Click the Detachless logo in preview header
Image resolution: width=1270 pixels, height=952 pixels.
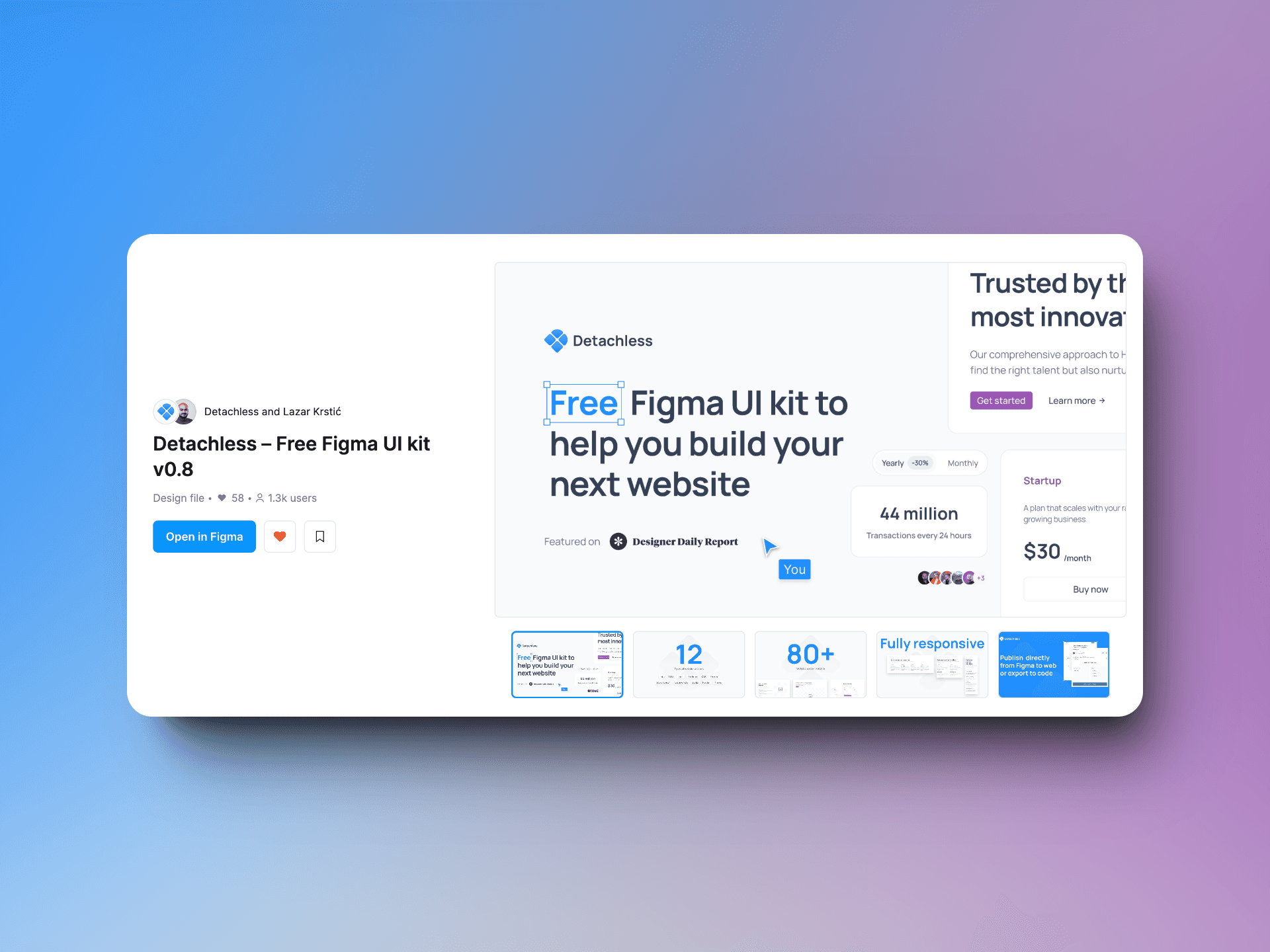[553, 340]
